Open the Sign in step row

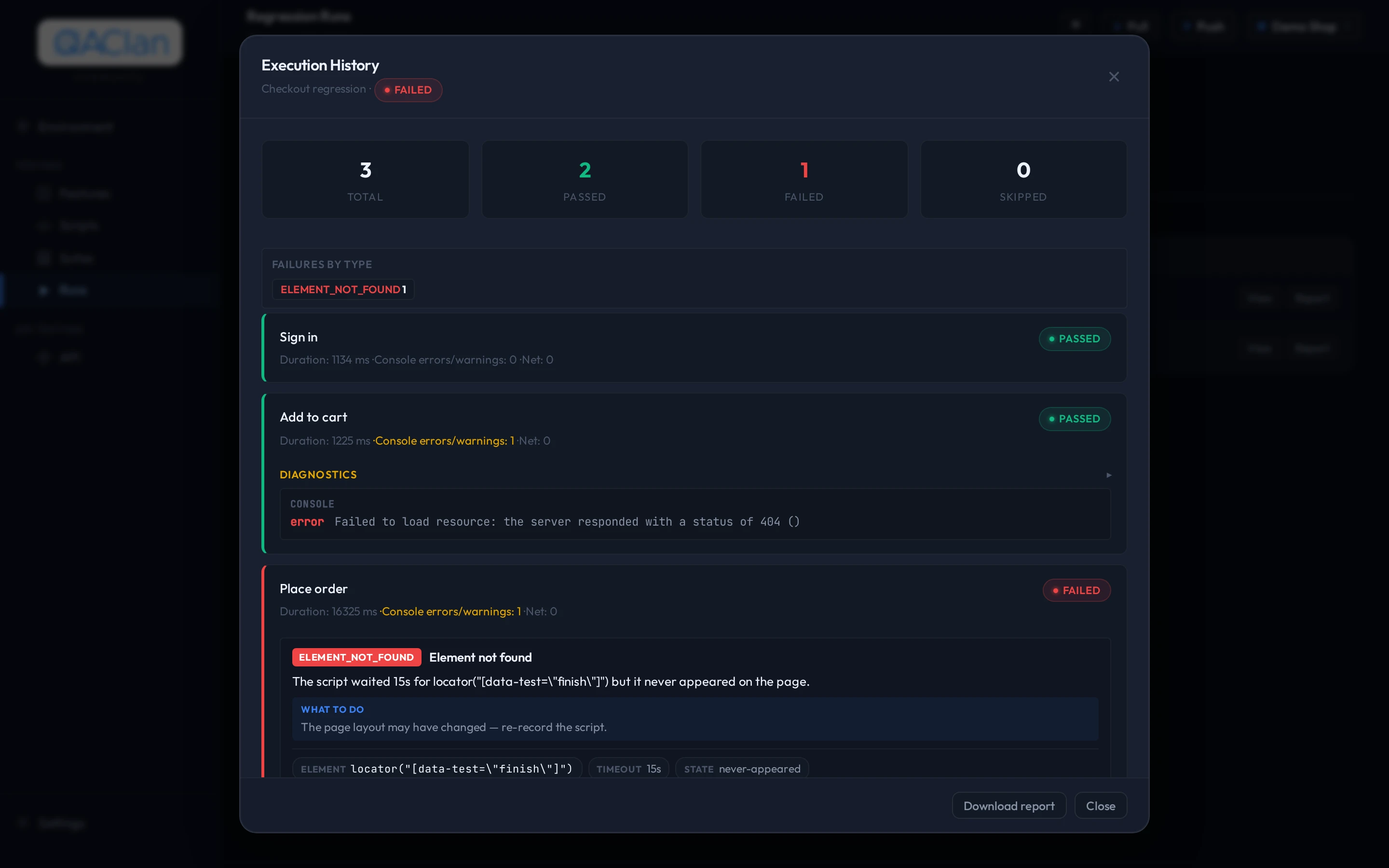tap(694, 348)
